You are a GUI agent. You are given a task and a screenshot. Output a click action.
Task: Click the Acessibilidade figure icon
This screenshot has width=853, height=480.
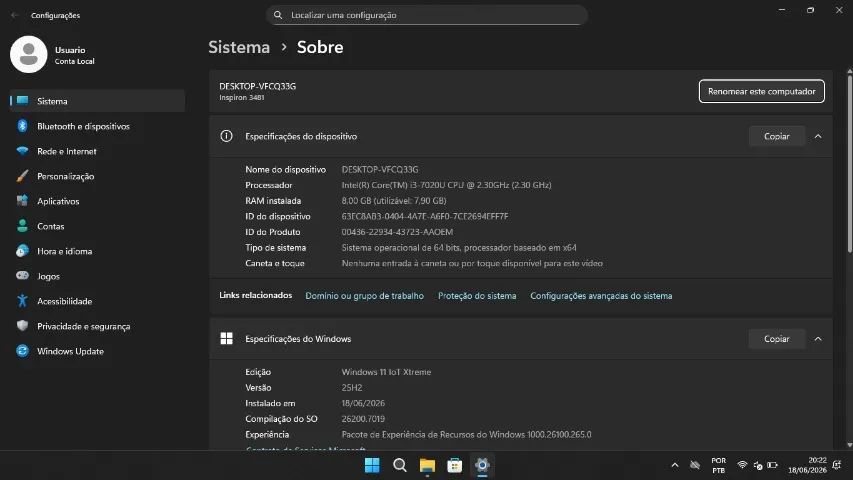pyautogui.click(x=22, y=301)
